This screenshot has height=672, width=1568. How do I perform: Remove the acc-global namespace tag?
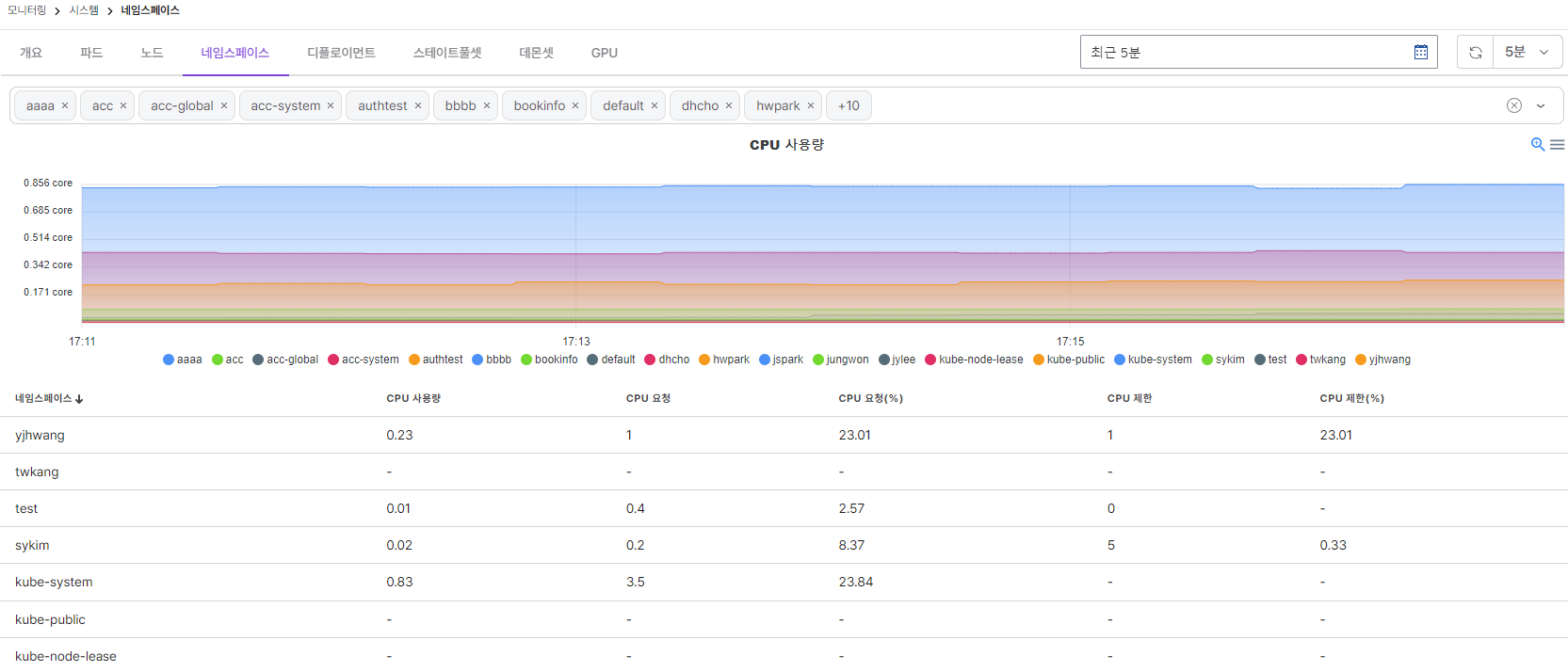click(224, 105)
